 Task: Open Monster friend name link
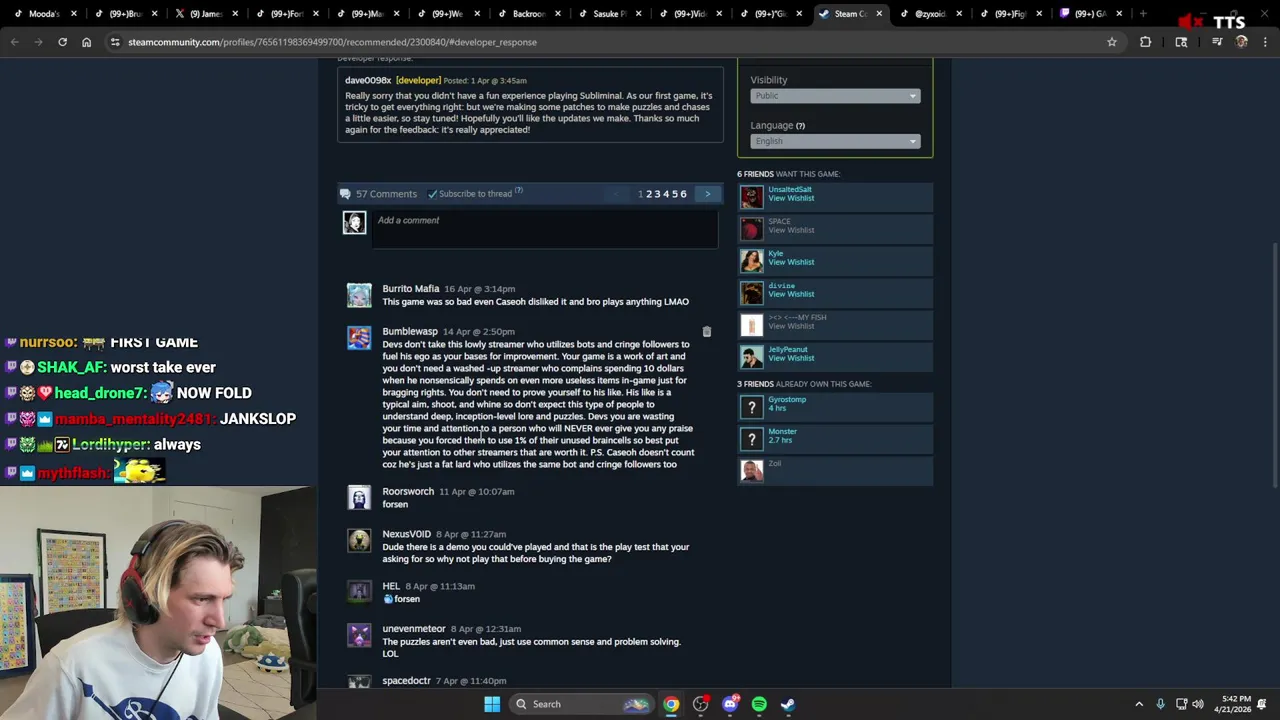click(782, 431)
